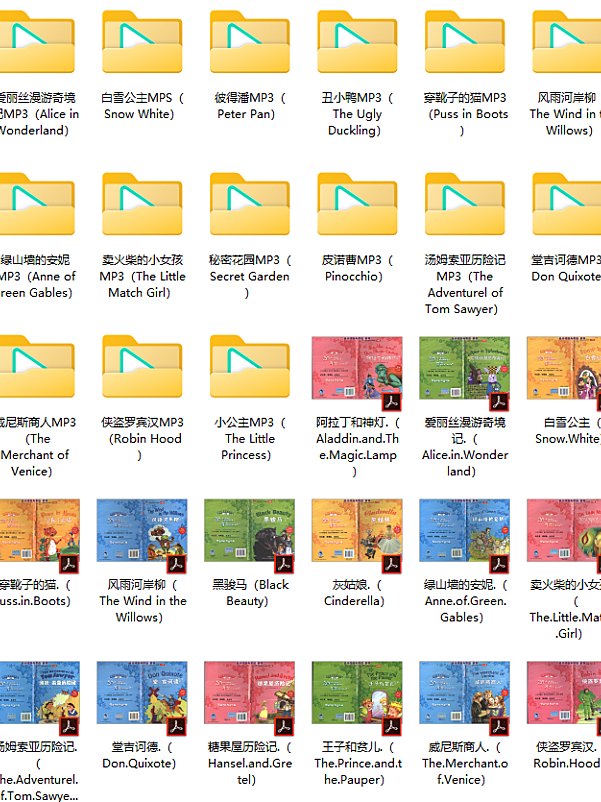Open the Peter Pan MP3 folder
Screen dimensions: 601x802
(x=250, y=44)
